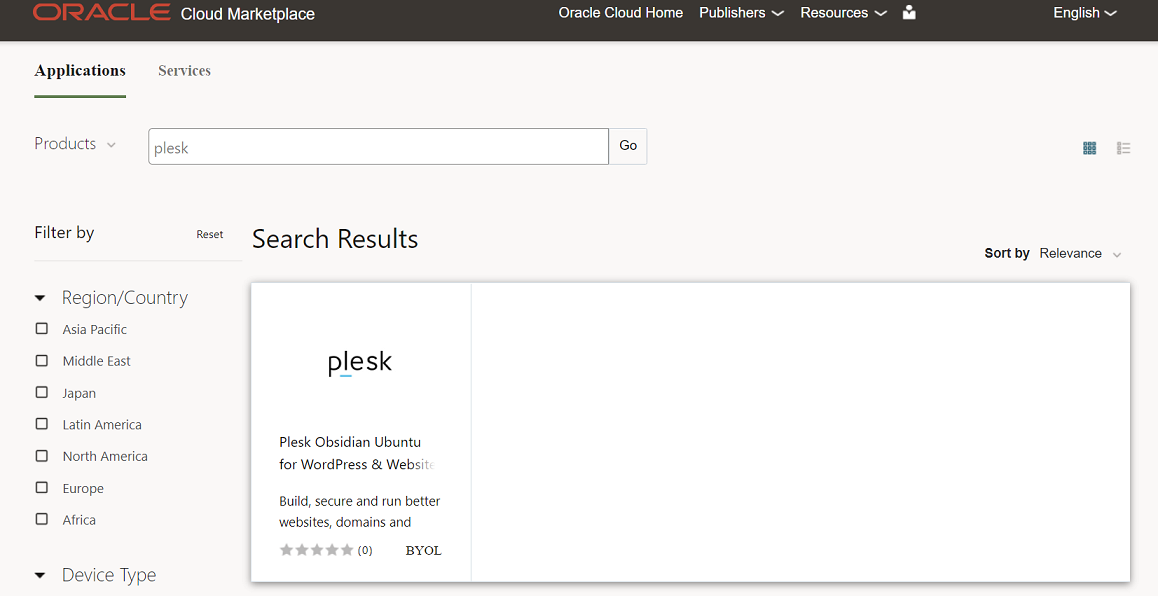This screenshot has height=596, width=1158.
Task: Switch to list view of results
Action: tap(1123, 147)
